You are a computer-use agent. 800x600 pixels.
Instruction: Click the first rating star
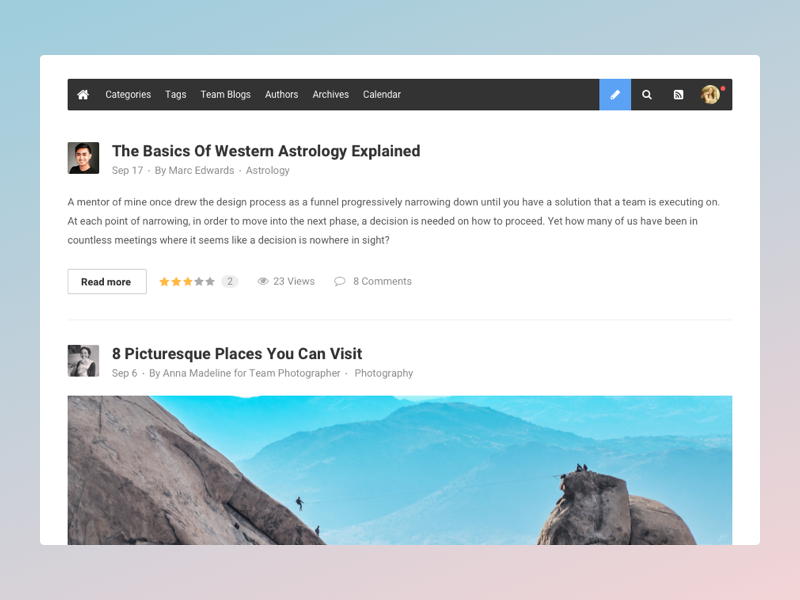click(x=164, y=282)
